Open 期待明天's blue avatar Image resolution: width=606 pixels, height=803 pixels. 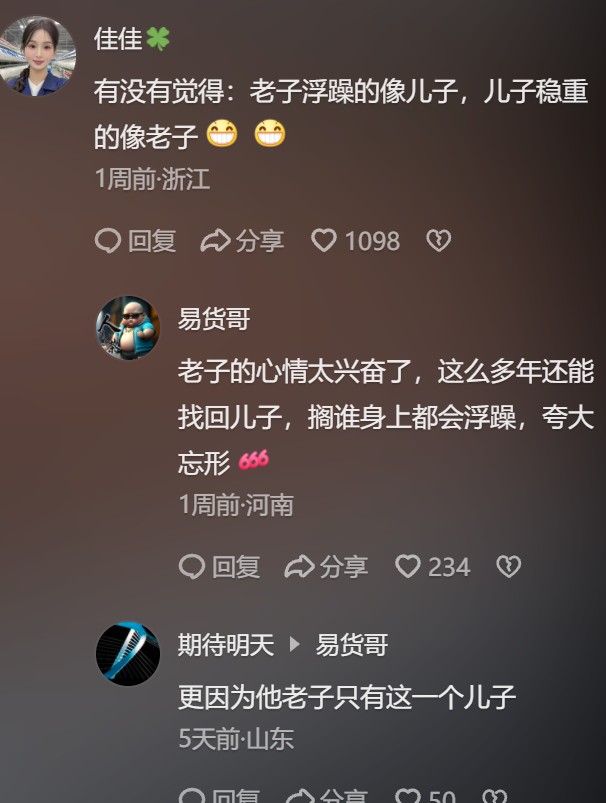(x=128, y=654)
